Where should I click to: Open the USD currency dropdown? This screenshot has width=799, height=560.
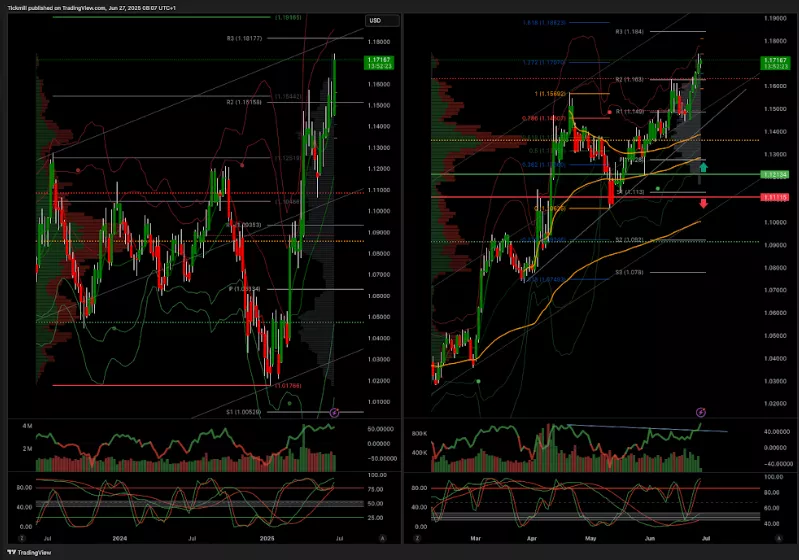382,20
